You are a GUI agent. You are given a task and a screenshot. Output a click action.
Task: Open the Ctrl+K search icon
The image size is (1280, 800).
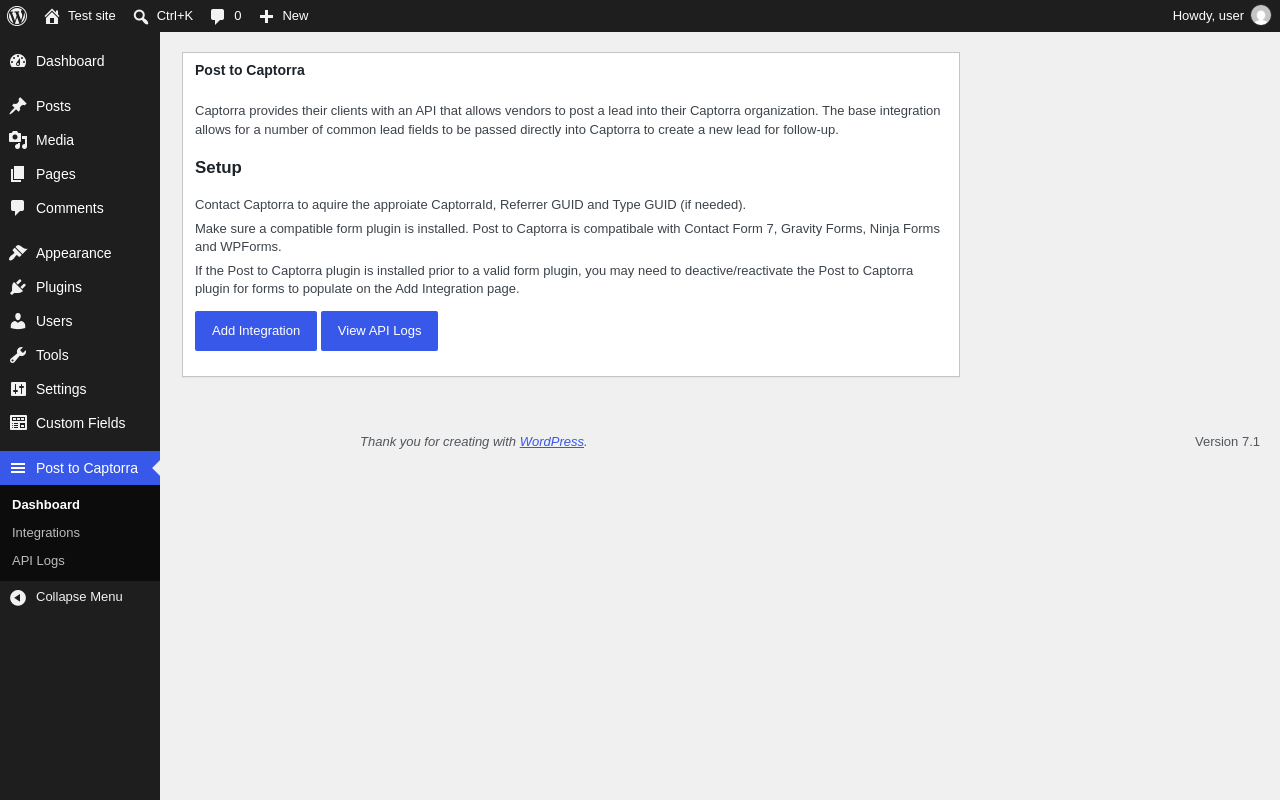tap(141, 16)
